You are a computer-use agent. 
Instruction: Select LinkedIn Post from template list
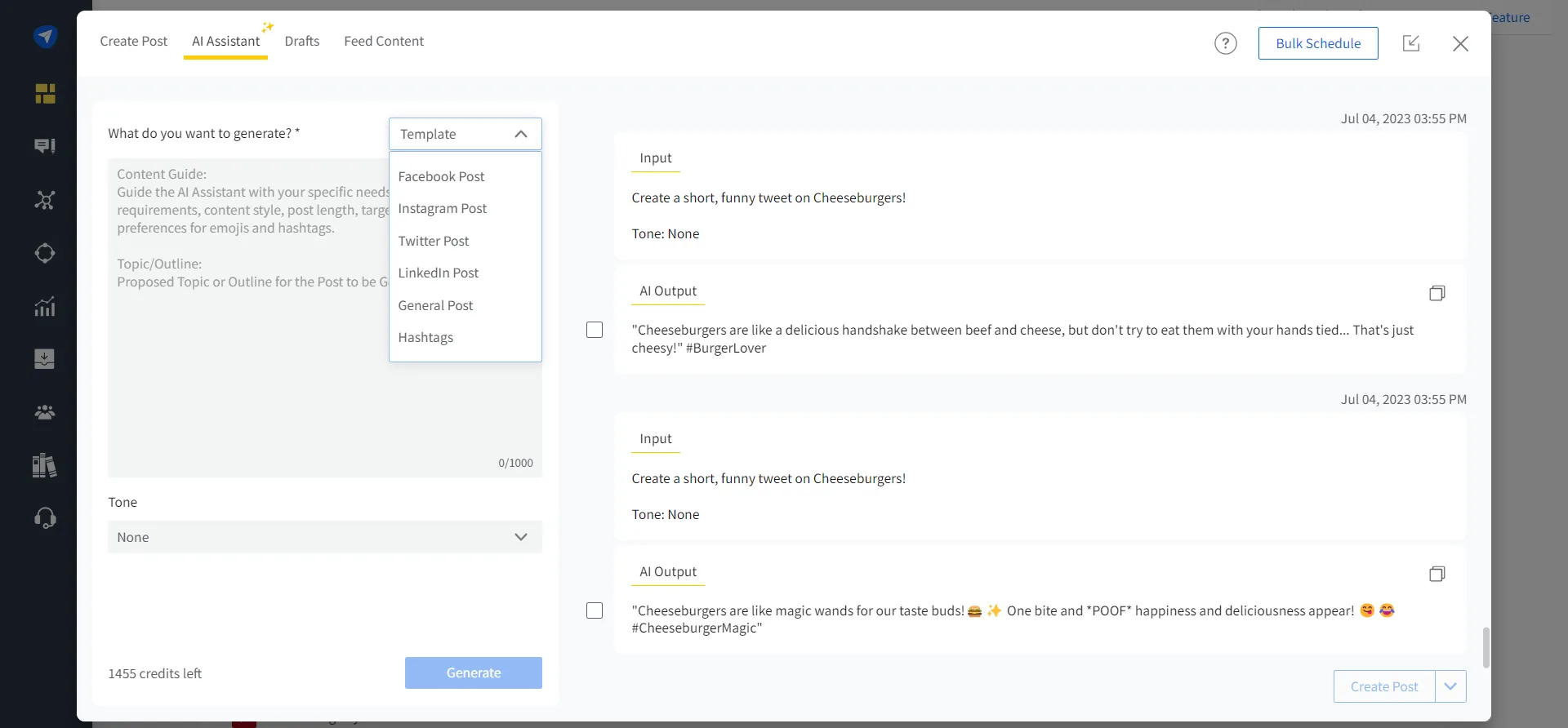465,273
